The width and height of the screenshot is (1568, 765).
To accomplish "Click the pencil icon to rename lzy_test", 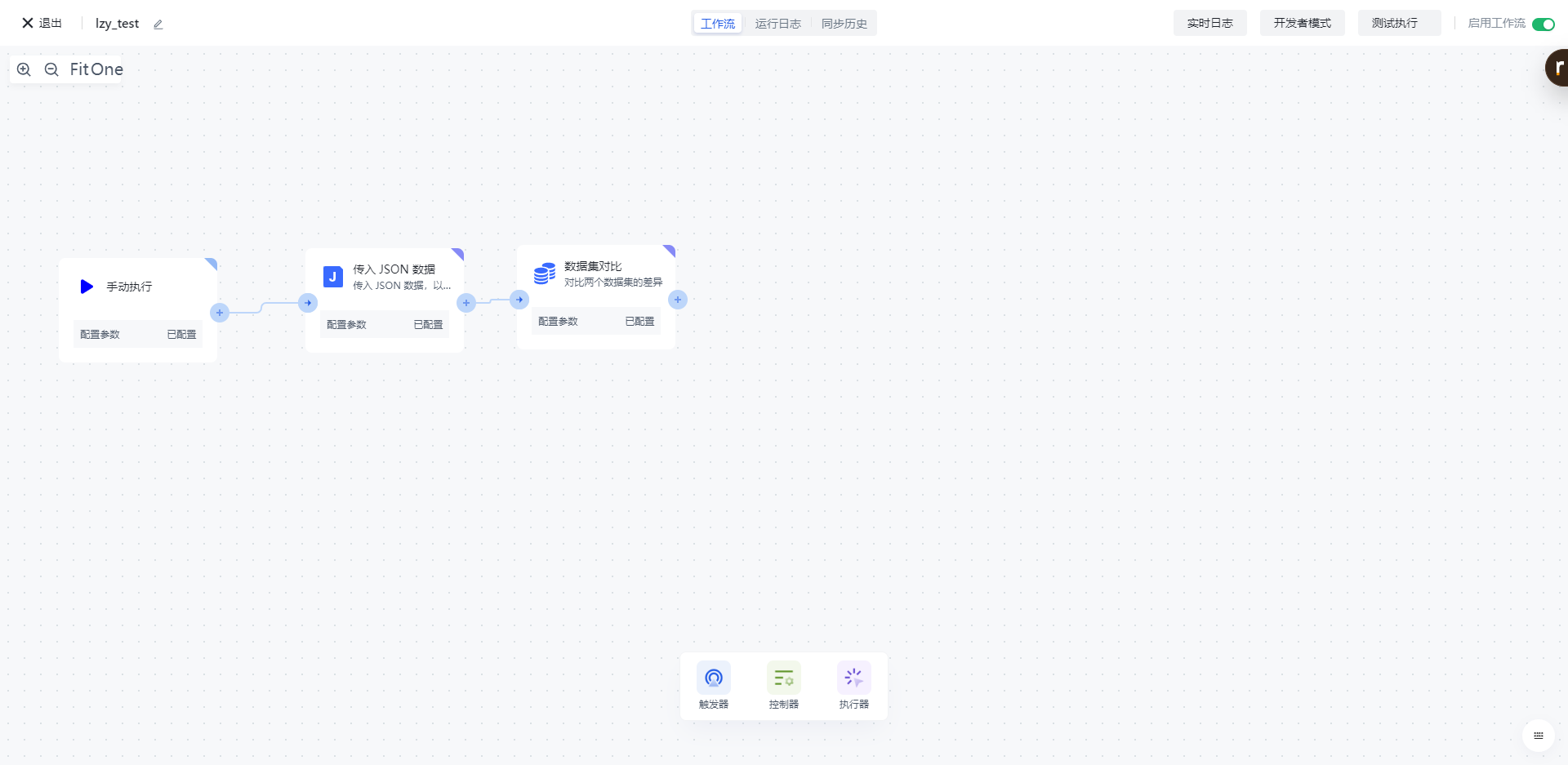I will point(158,24).
